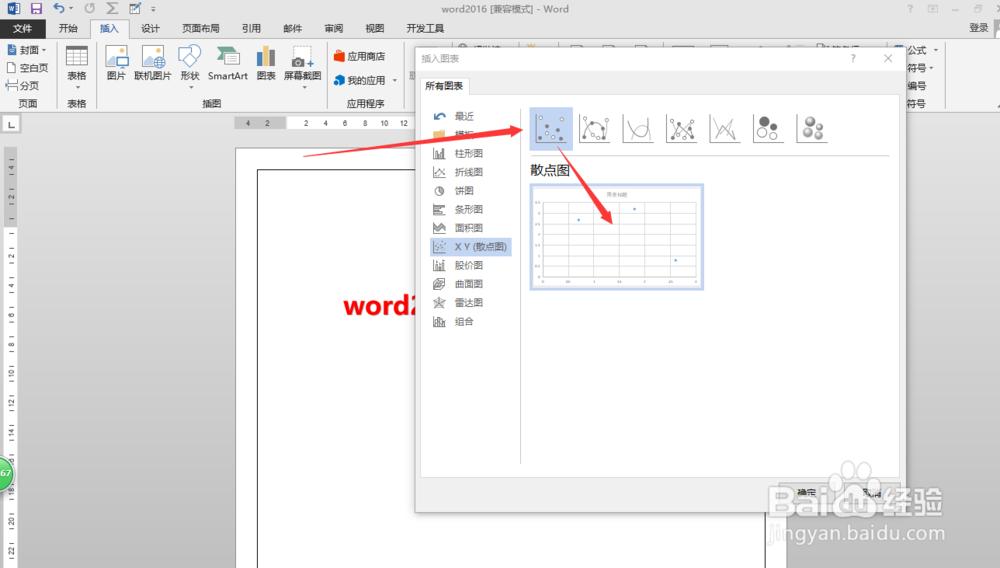Screen dimensions: 1000x568
Task: Choose 股价图 chart category
Action: [471, 265]
